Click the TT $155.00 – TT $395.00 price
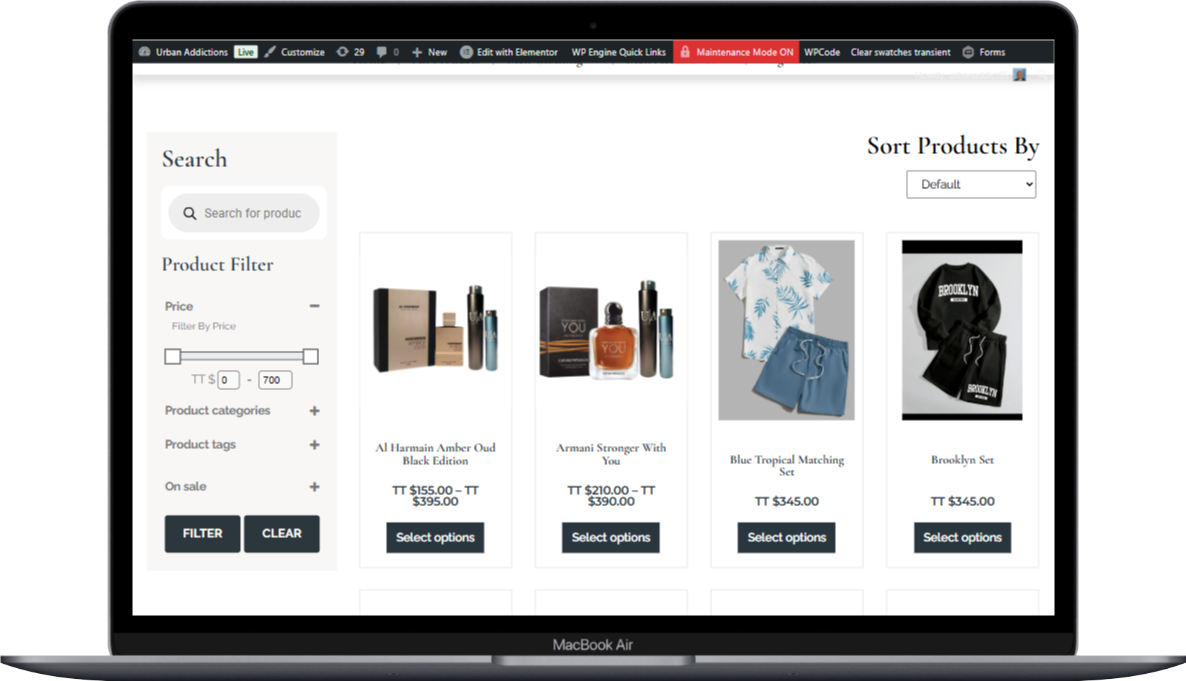1186x681 pixels. (x=436, y=496)
